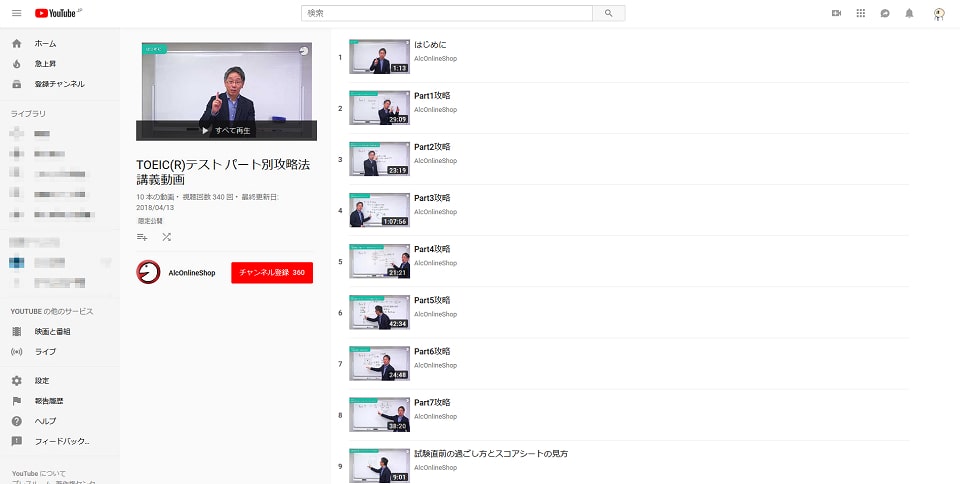Open the hamburger guide menu
The image size is (960, 484).
point(17,13)
